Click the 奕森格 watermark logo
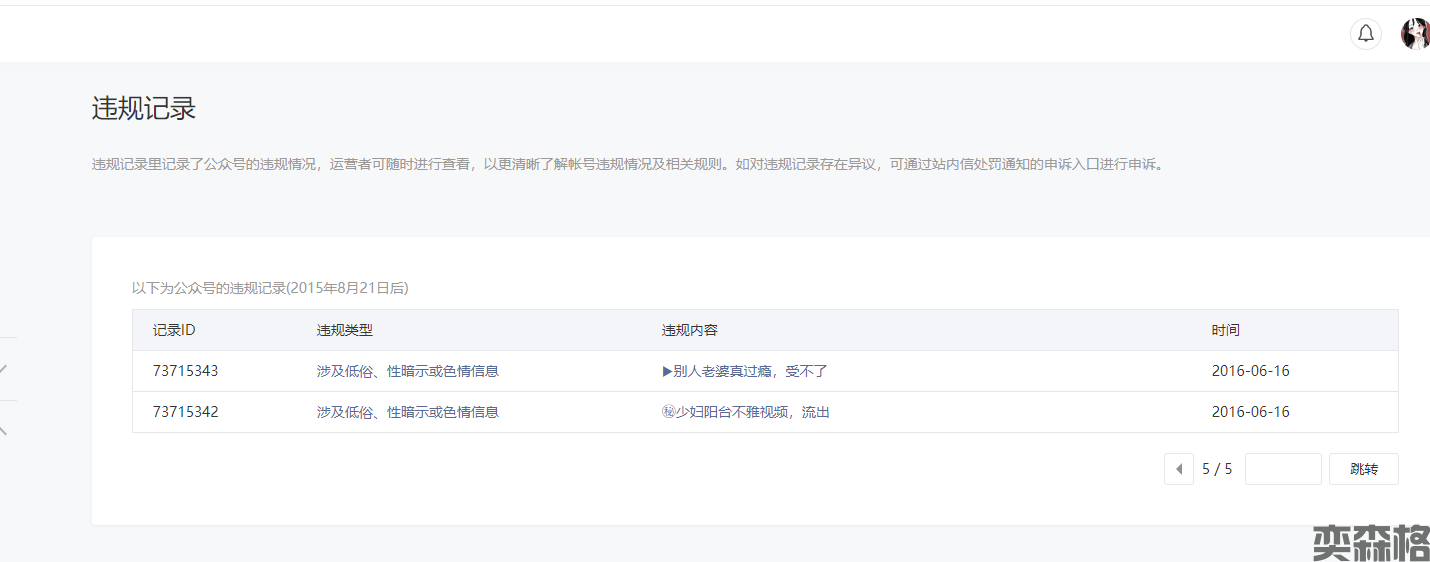 pyautogui.click(x=1370, y=543)
